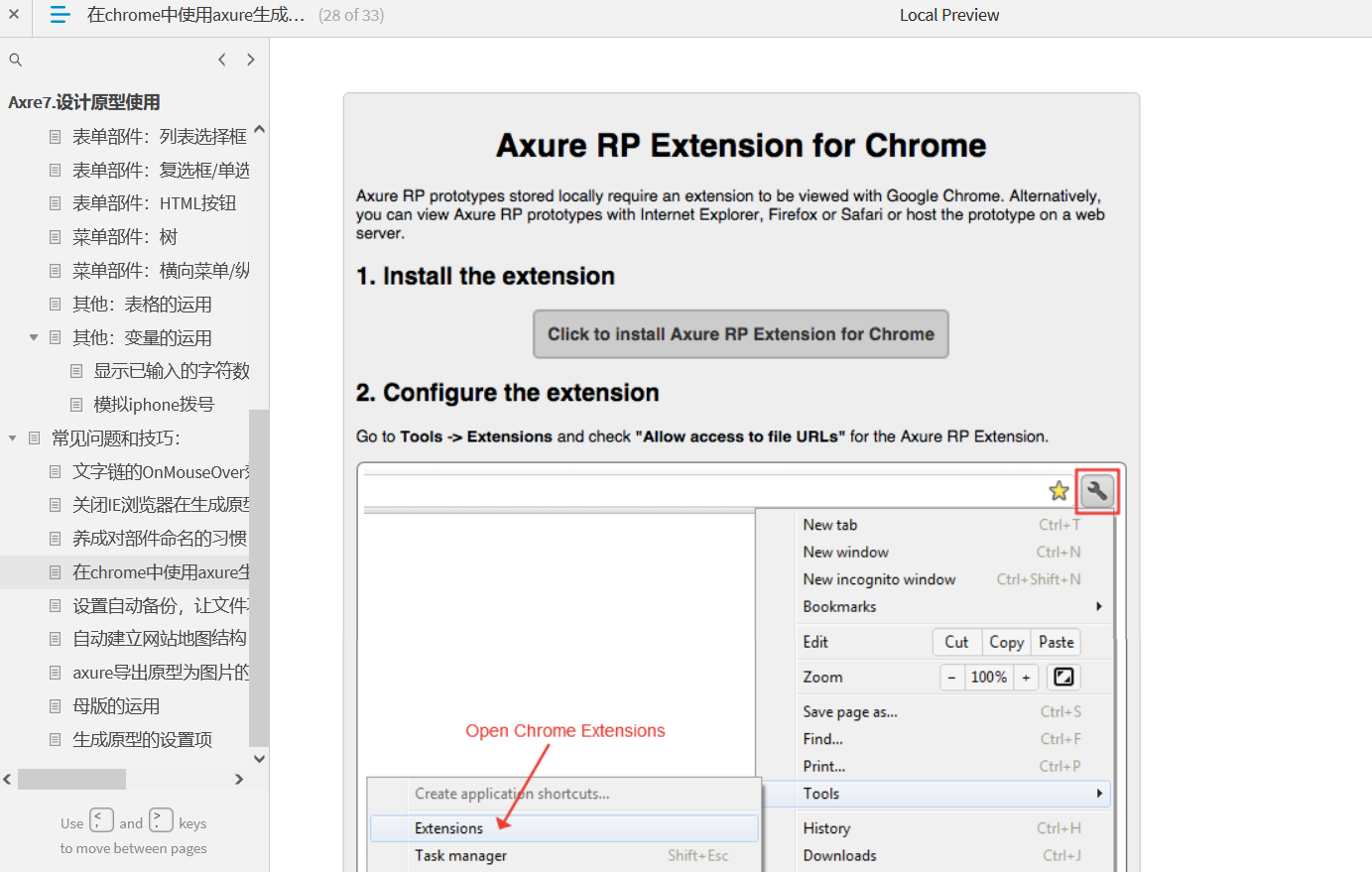This screenshot has width=1372, height=872.
Task: Click the bookmark star icon in Chrome image
Action: tap(1059, 491)
